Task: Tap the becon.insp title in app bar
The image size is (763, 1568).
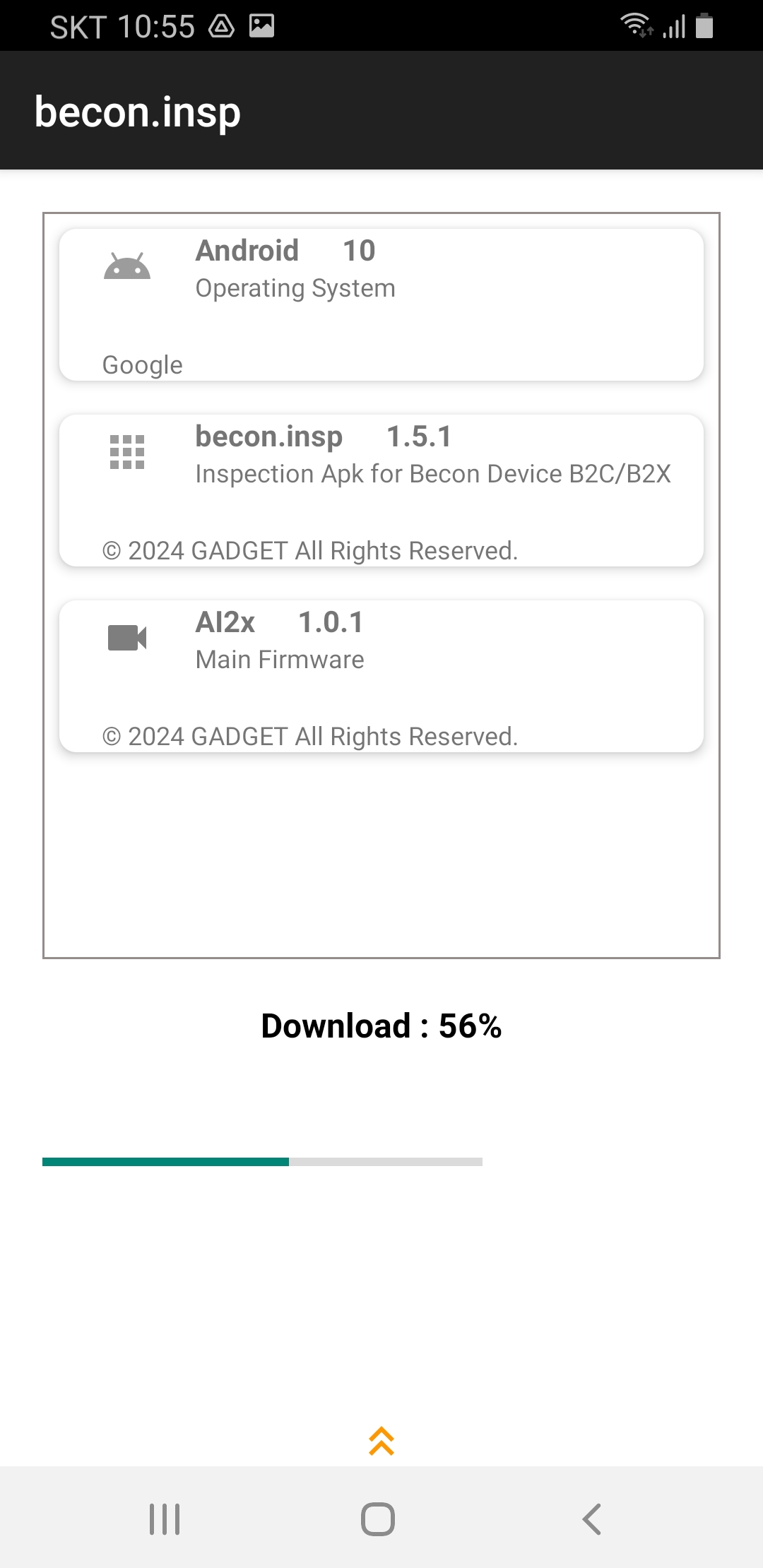Action: coord(138,112)
